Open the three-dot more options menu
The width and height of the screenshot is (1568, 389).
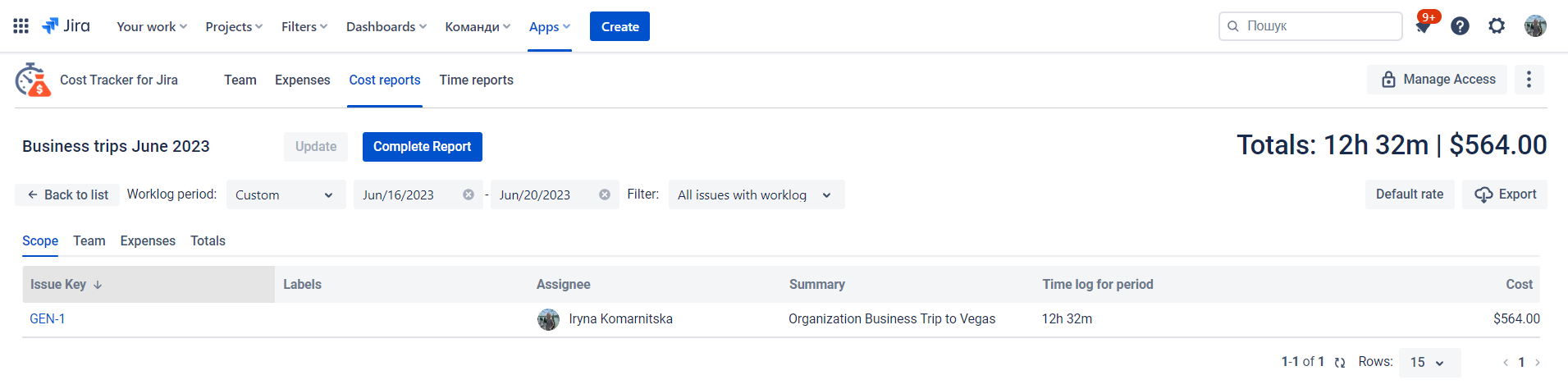pos(1529,80)
